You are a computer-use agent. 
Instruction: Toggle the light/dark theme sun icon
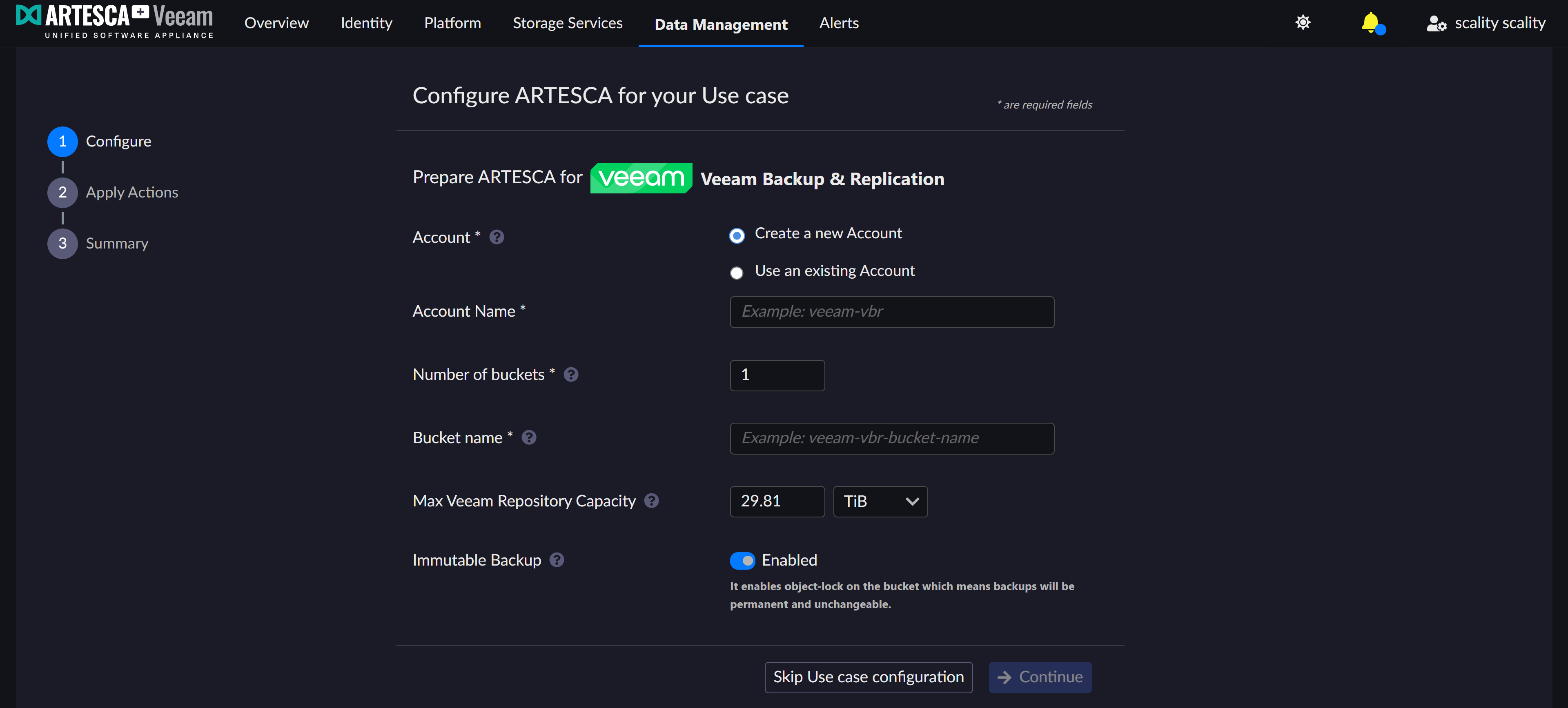point(1302,23)
